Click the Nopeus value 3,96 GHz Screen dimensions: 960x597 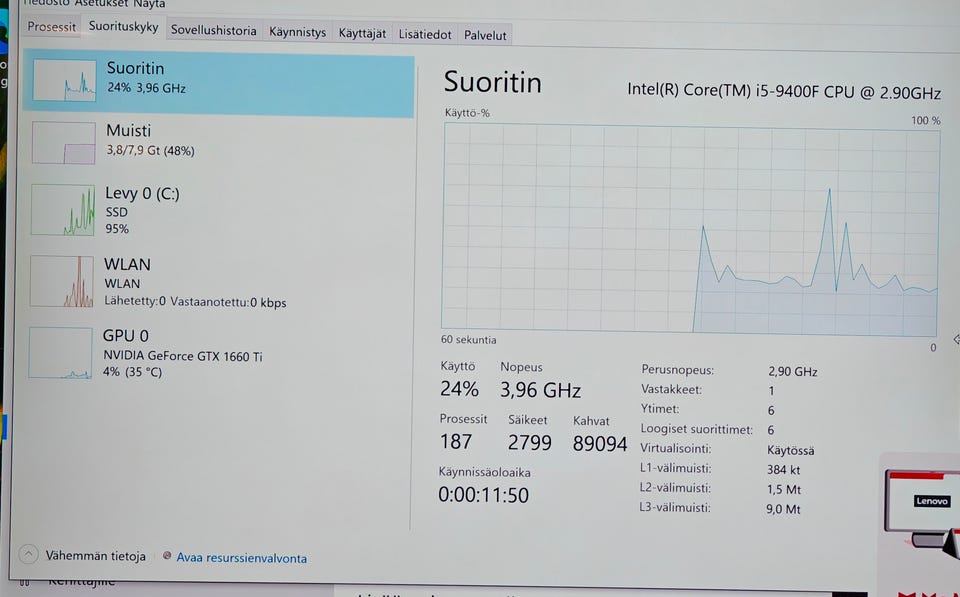[540, 389]
